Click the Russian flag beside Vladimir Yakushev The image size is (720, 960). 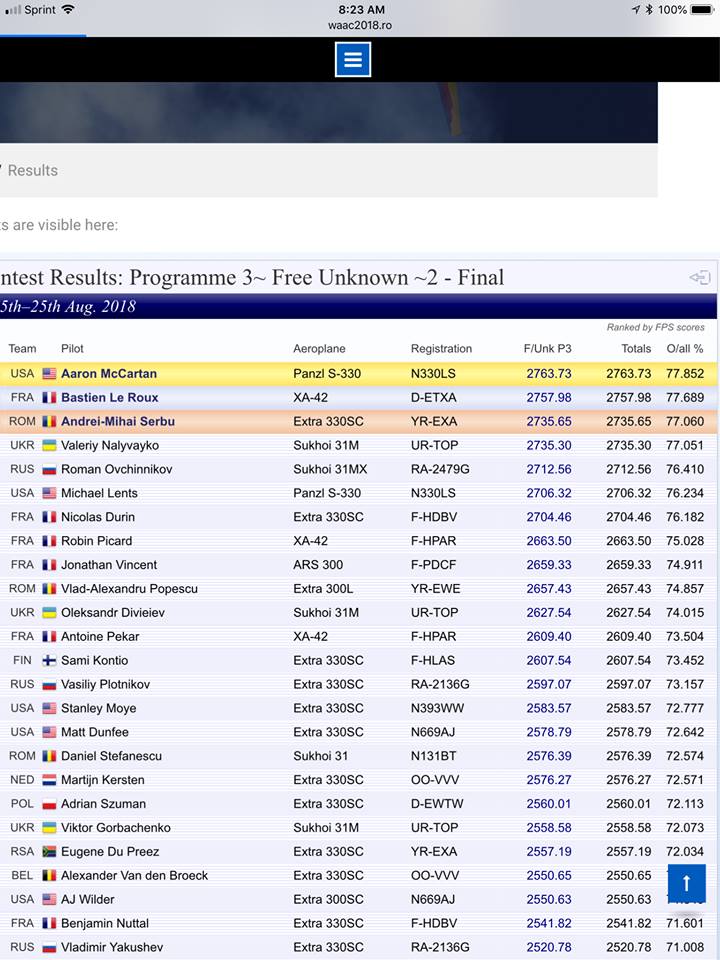coord(49,948)
